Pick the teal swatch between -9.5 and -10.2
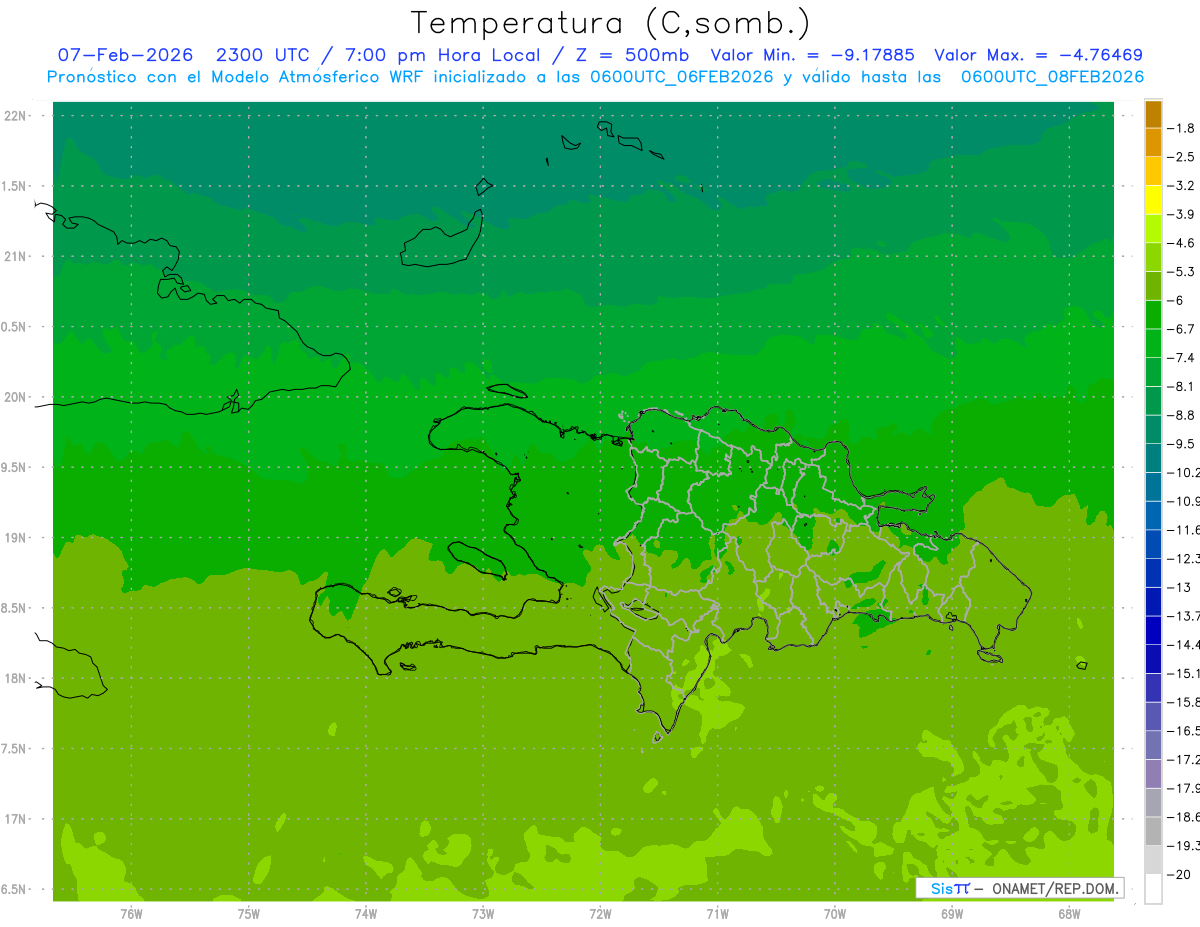Viewport: 1200px width, 927px height. click(1153, 458)
